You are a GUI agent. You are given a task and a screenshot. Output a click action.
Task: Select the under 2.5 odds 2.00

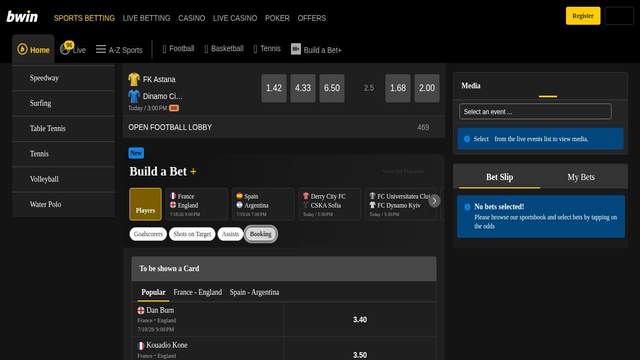tap(427, 88)
